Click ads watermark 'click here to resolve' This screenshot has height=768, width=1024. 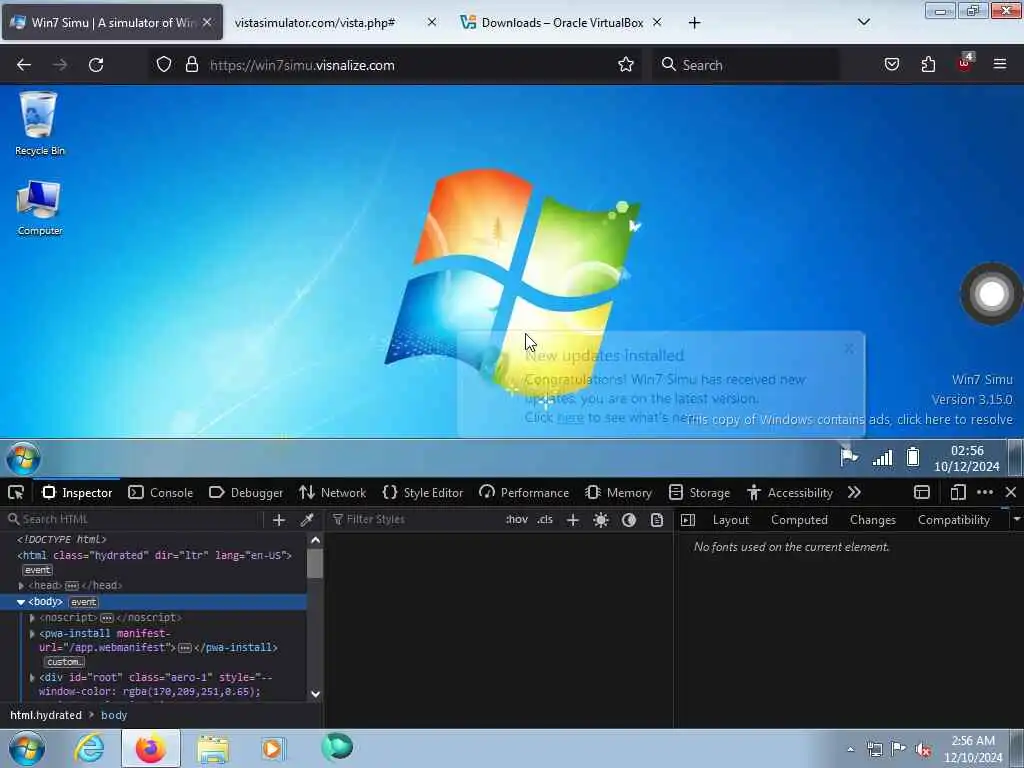click(849, 419)
